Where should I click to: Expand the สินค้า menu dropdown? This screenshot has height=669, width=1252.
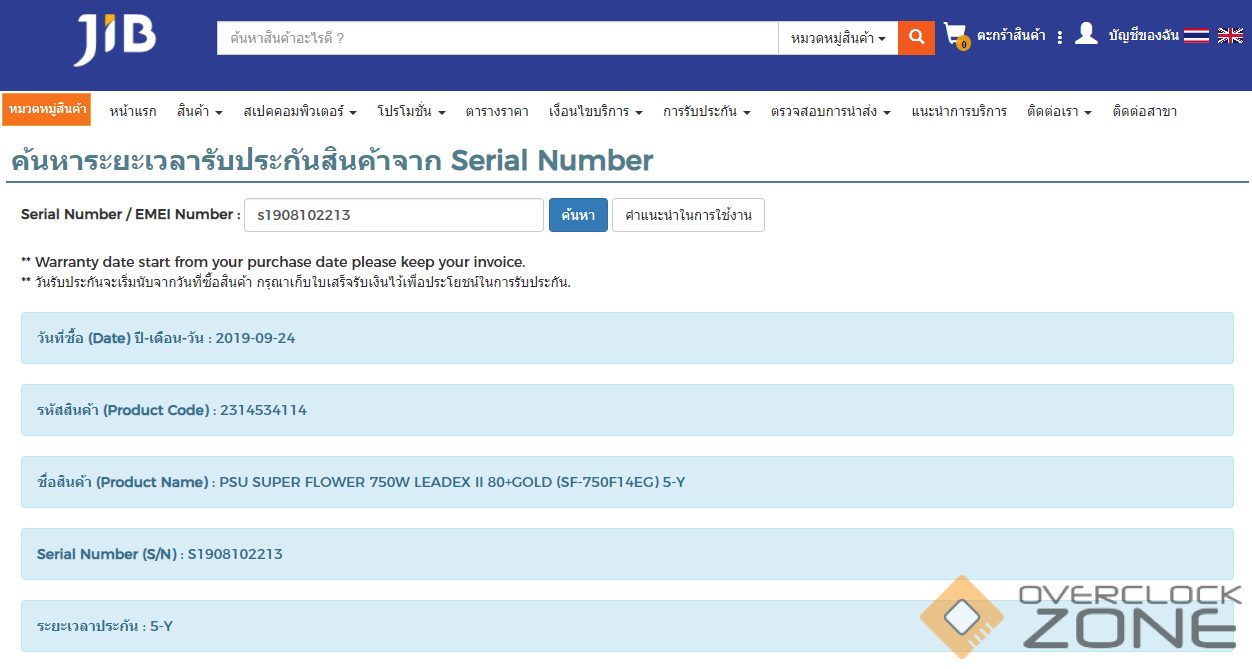click(x=200, y=111)
